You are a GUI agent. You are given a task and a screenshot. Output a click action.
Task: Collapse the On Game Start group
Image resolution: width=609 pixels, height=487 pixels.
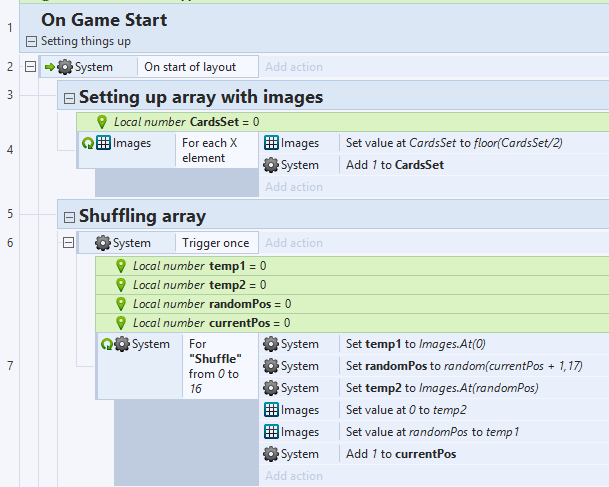(x=31, y=42)
